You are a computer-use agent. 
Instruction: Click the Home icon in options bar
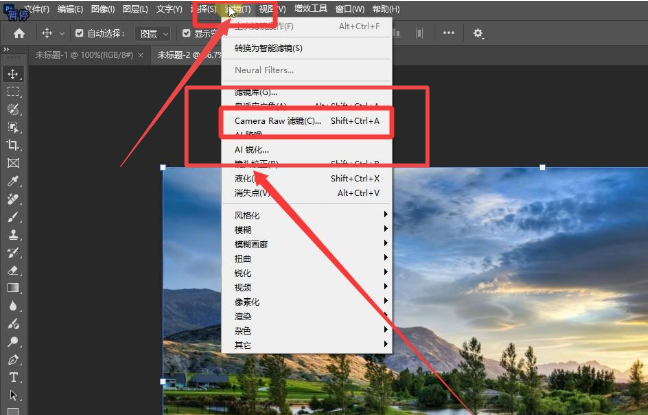18,33
